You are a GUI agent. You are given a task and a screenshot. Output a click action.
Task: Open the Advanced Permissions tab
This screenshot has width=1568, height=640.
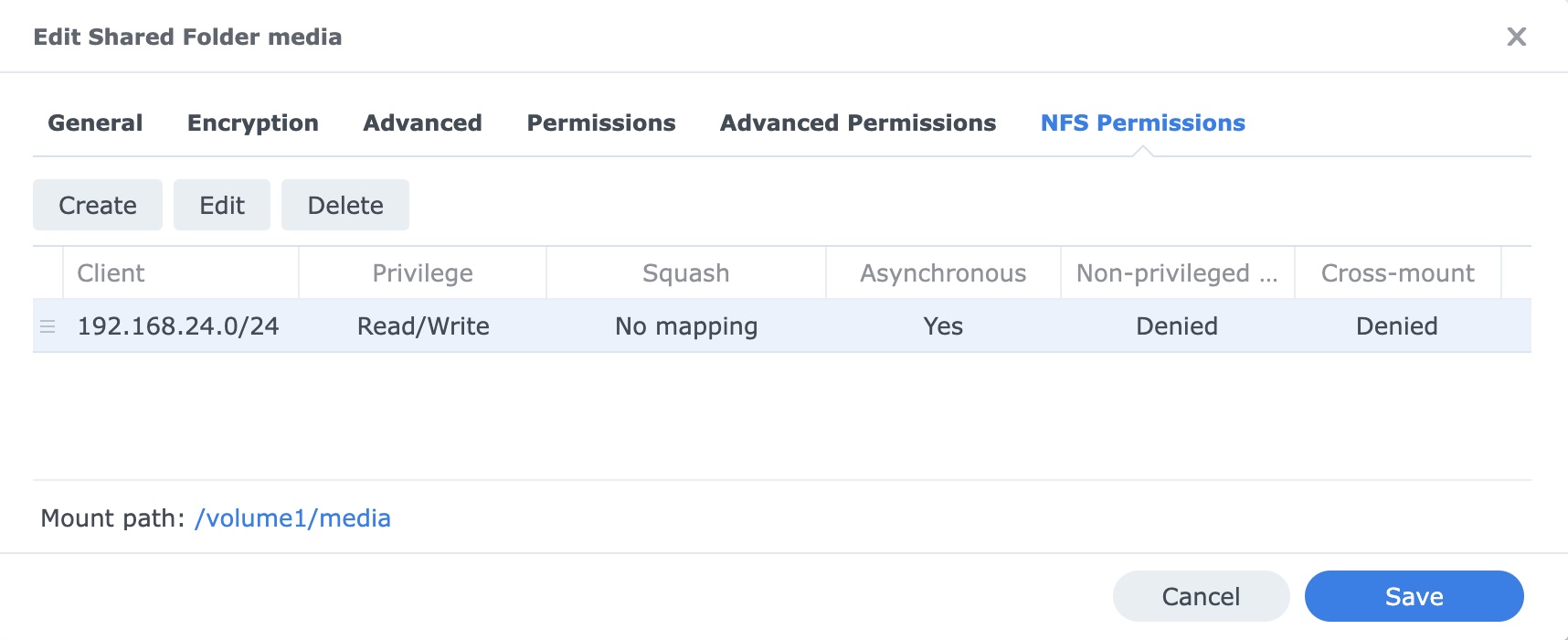point(857,123)
